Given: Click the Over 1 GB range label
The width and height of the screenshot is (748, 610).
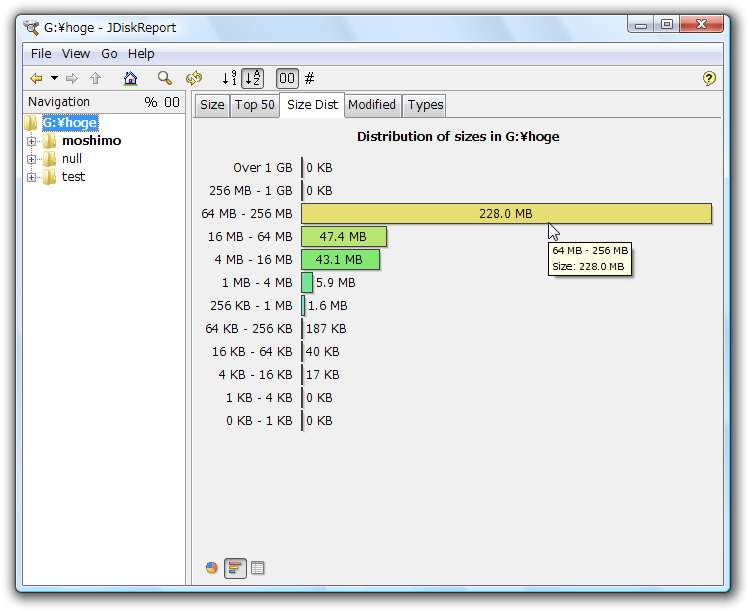Looking at the screenshot, I should (262, 168).
